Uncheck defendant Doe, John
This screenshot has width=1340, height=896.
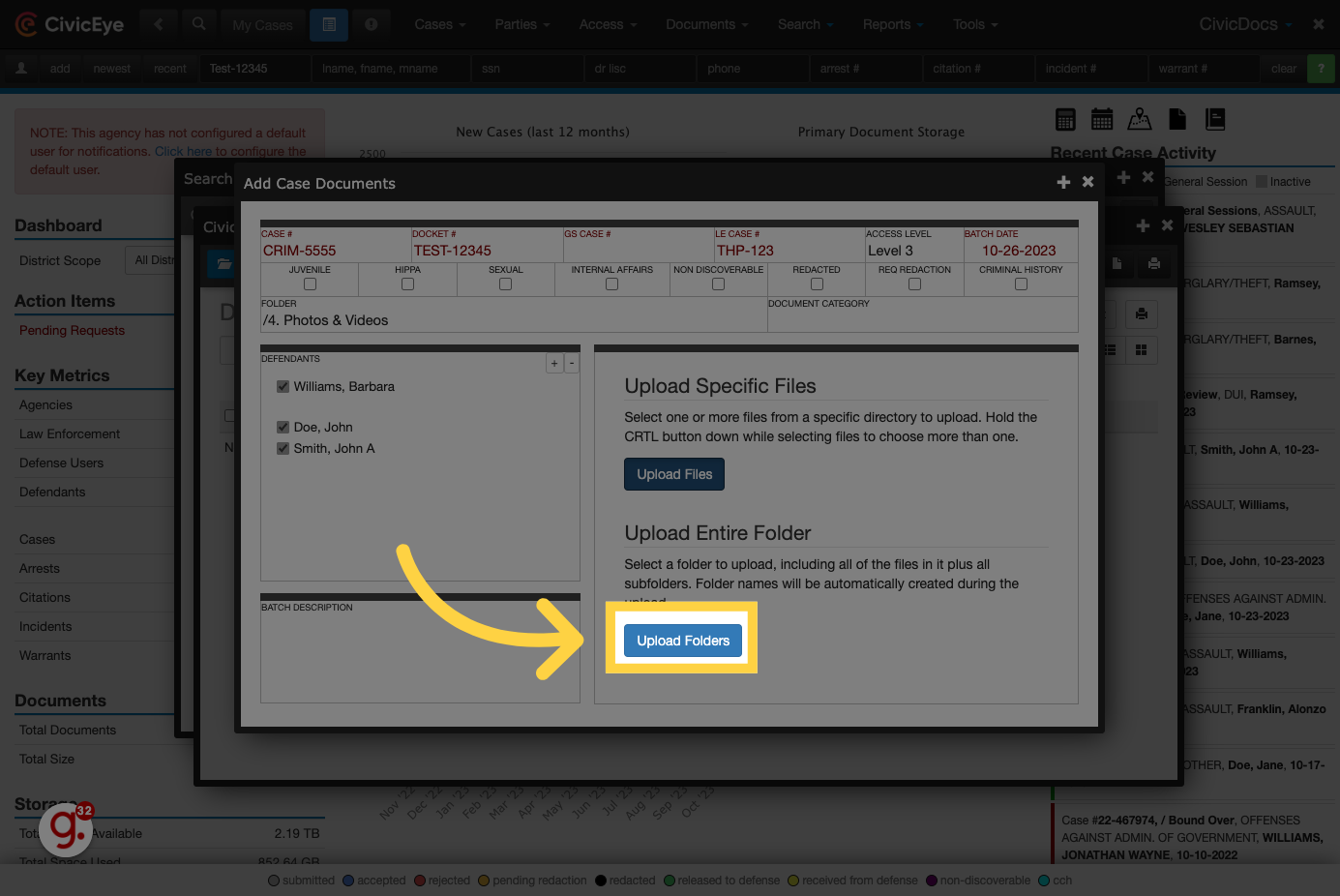(x=283, y=427)
